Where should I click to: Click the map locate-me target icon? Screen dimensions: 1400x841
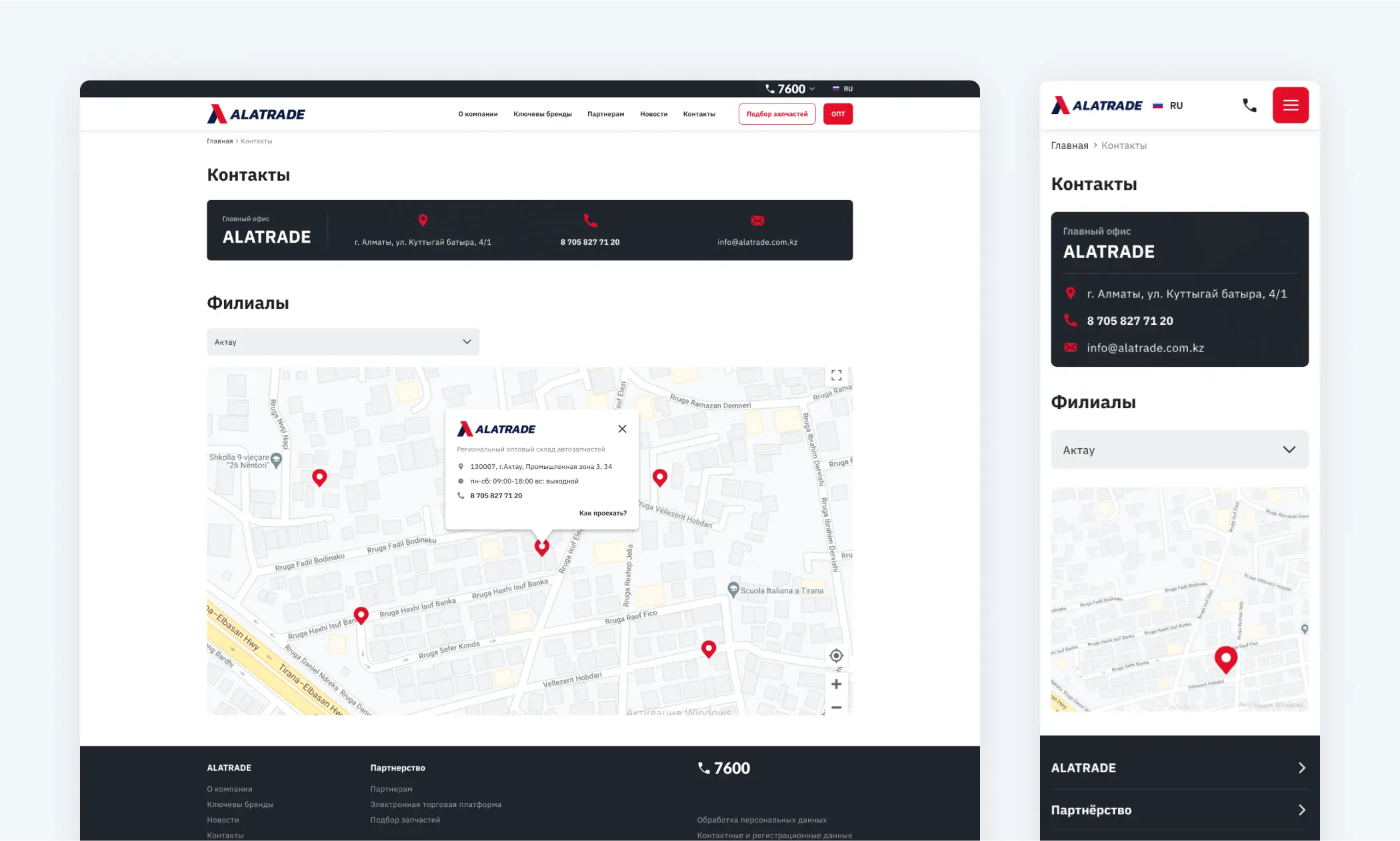836,656
